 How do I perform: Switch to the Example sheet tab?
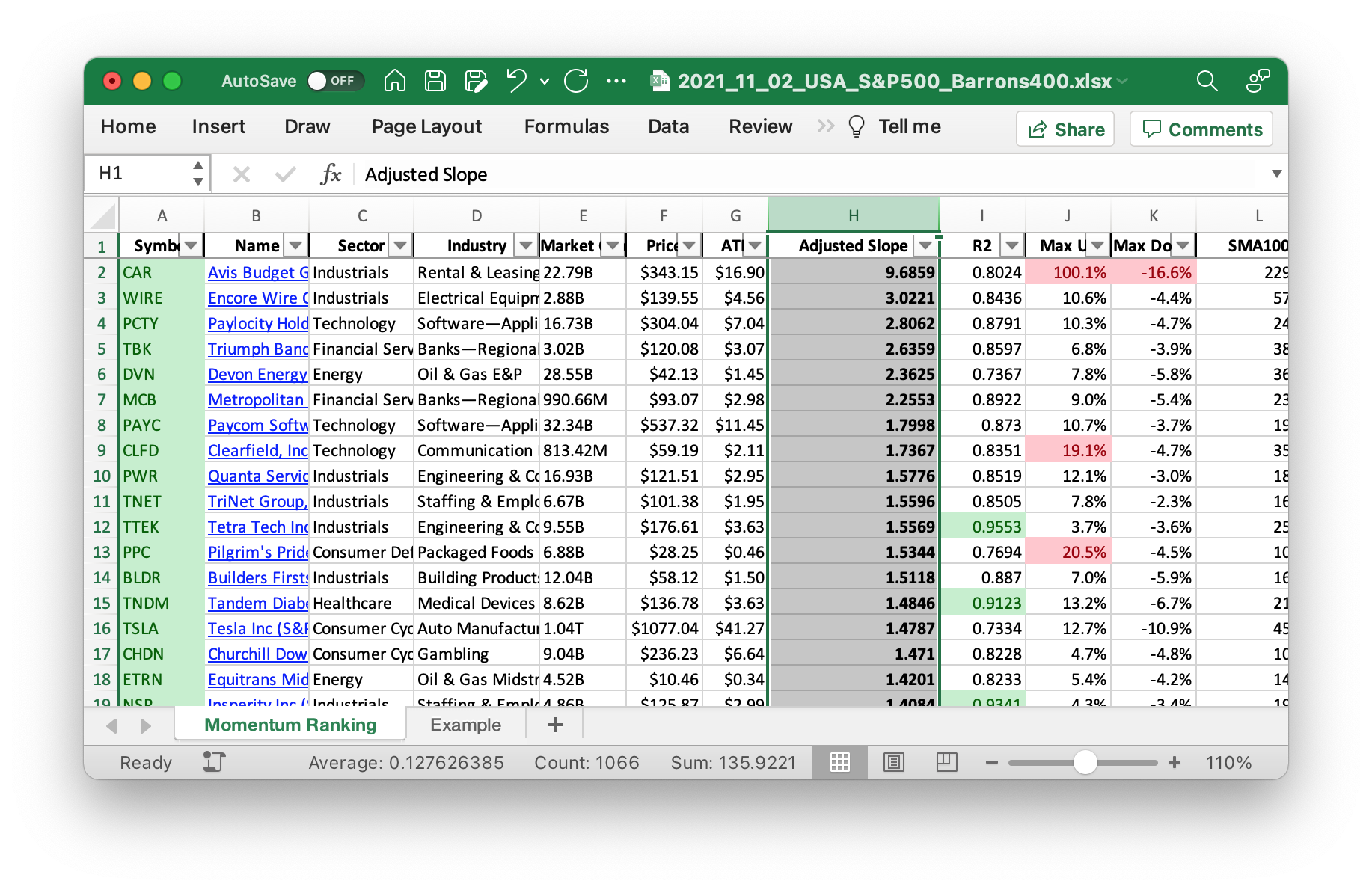click(x=465, y=725)
